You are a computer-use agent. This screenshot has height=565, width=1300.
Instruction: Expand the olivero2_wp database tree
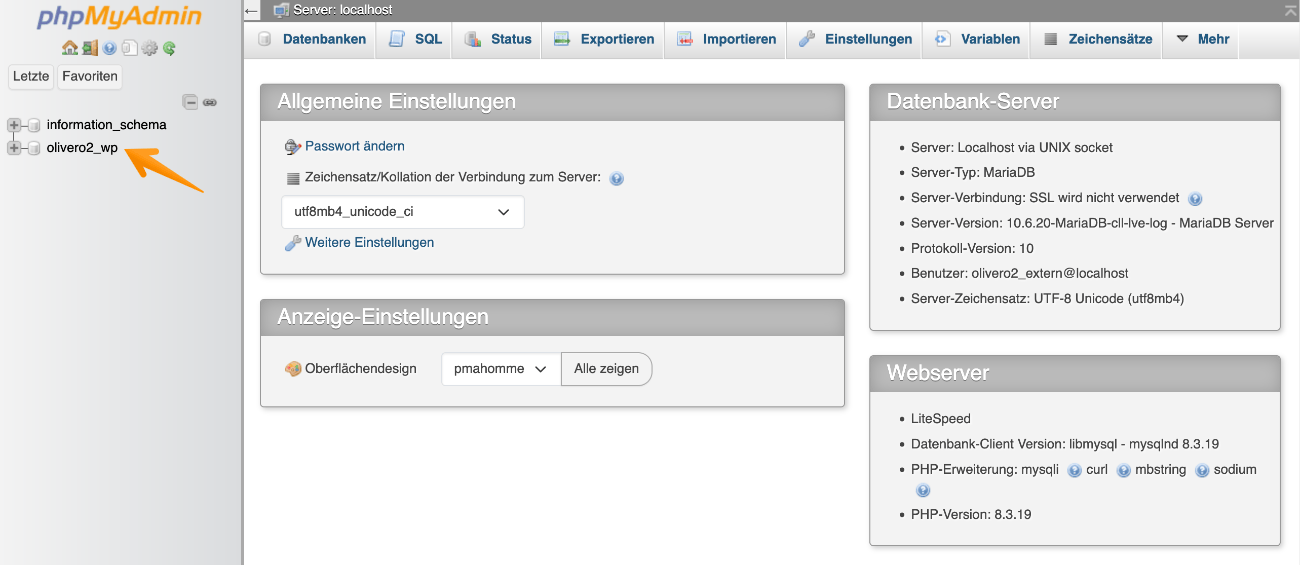pyautogui.click(x=14, y=148)
